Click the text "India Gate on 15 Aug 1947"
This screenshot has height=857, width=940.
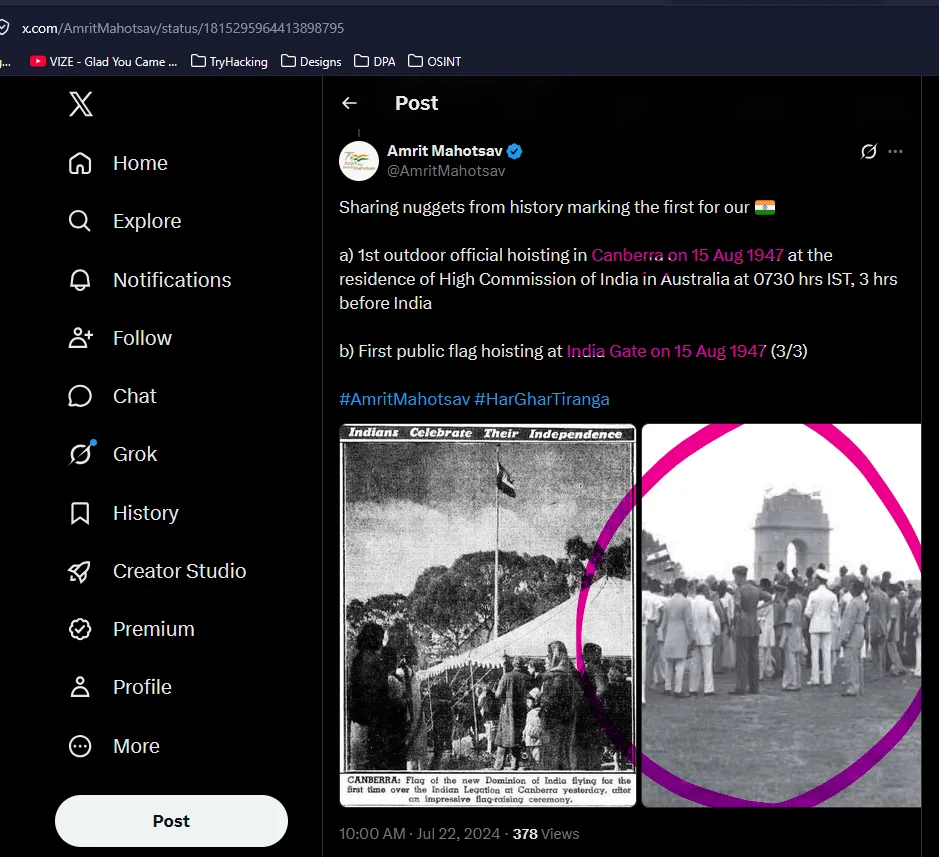(x=667, y=351)
